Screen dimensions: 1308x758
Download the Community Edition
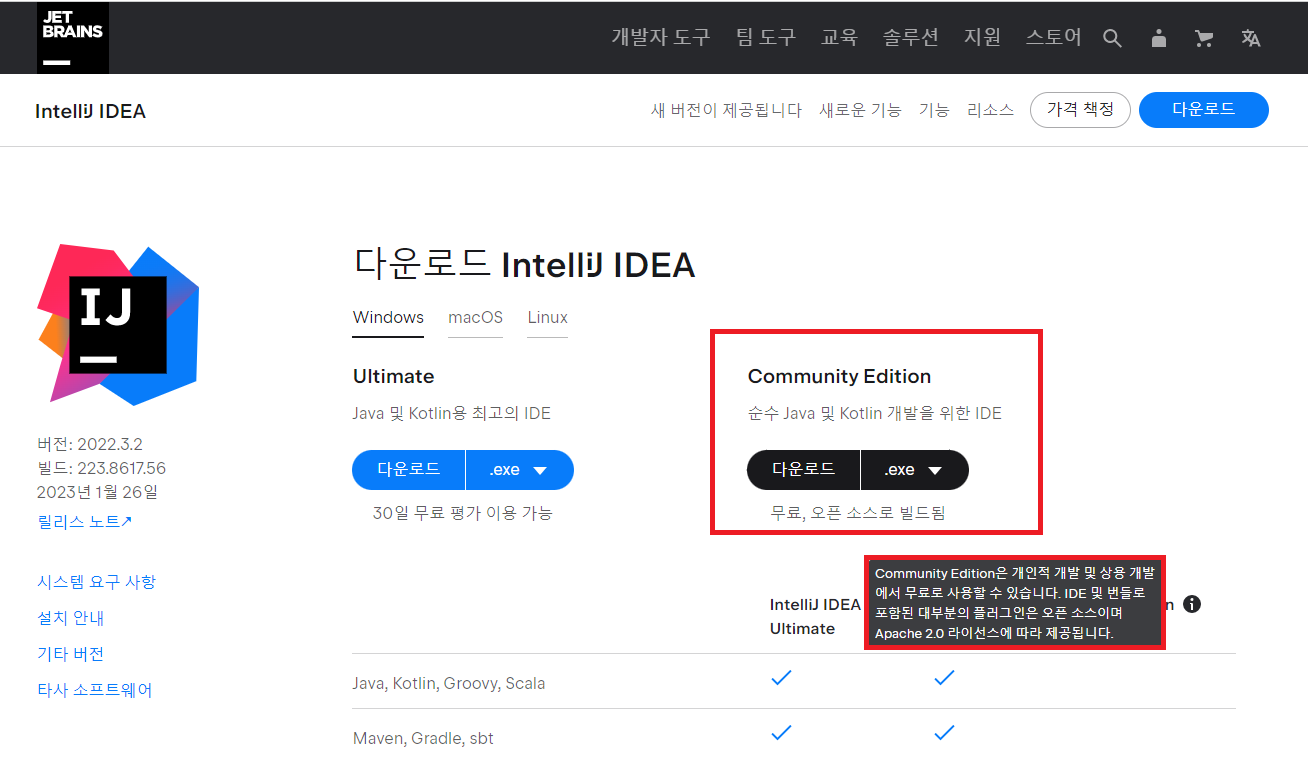click(803, 470)
